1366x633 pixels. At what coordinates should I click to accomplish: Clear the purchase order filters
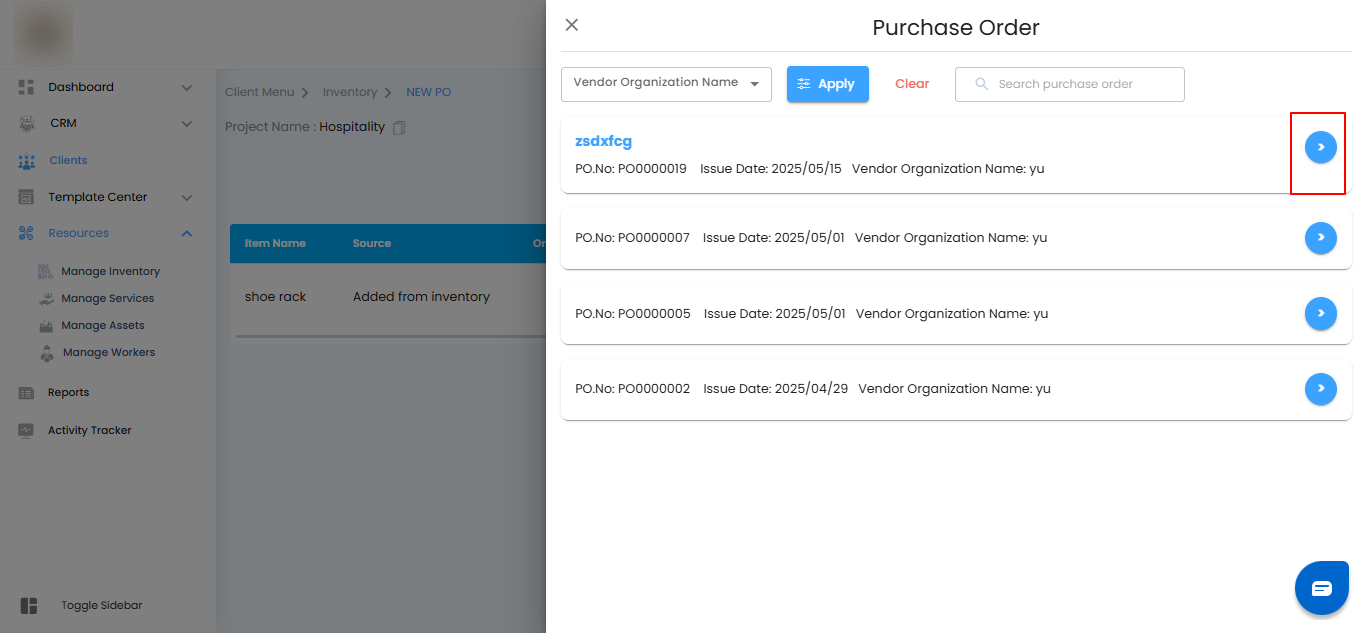click(x=912, y=84)
